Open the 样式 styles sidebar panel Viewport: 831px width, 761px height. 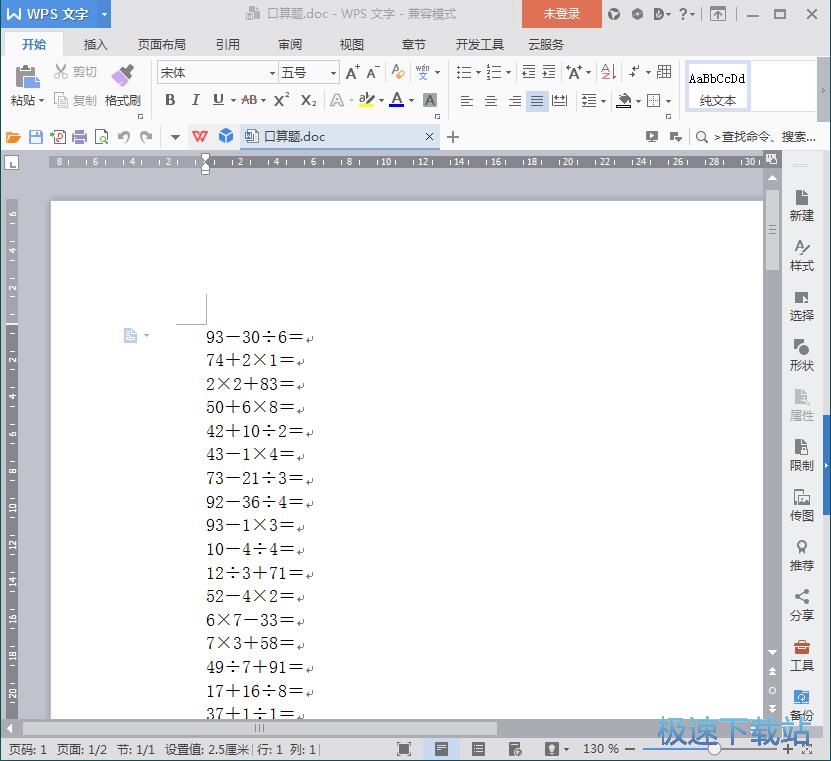(801, 256)
